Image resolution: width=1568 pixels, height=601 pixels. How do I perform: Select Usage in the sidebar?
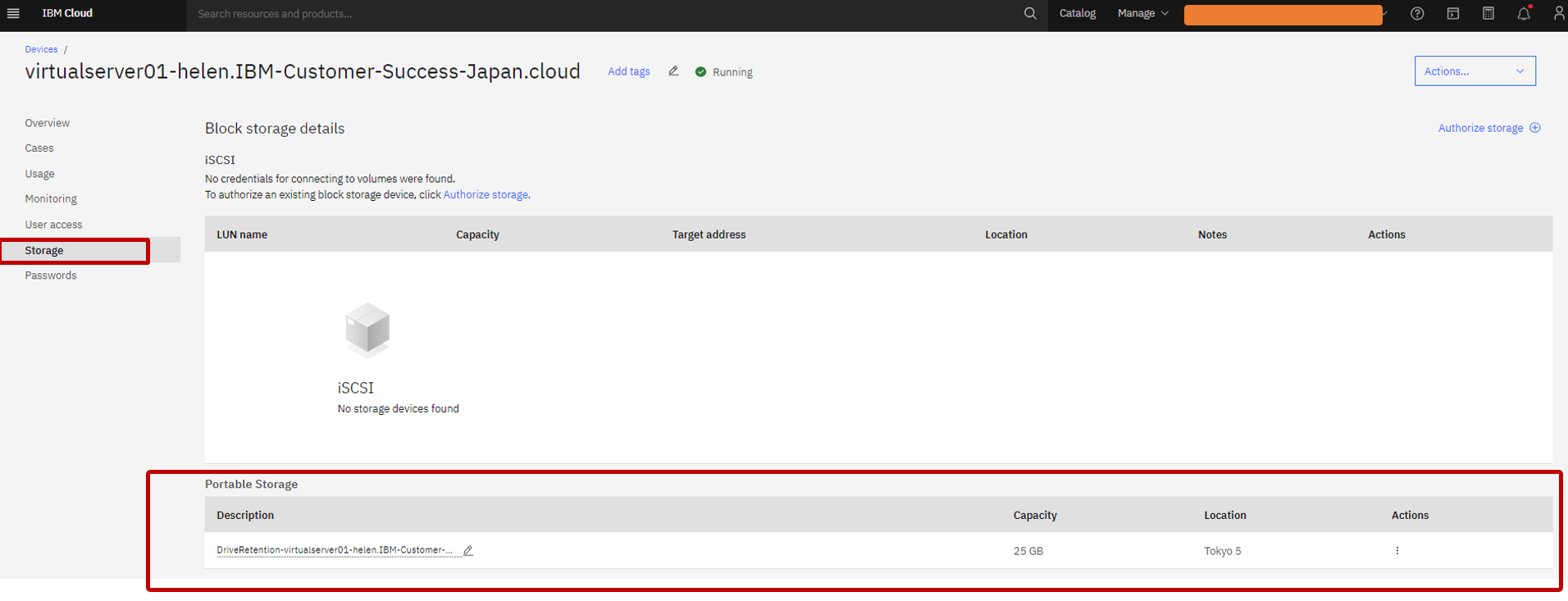(39, 174)
